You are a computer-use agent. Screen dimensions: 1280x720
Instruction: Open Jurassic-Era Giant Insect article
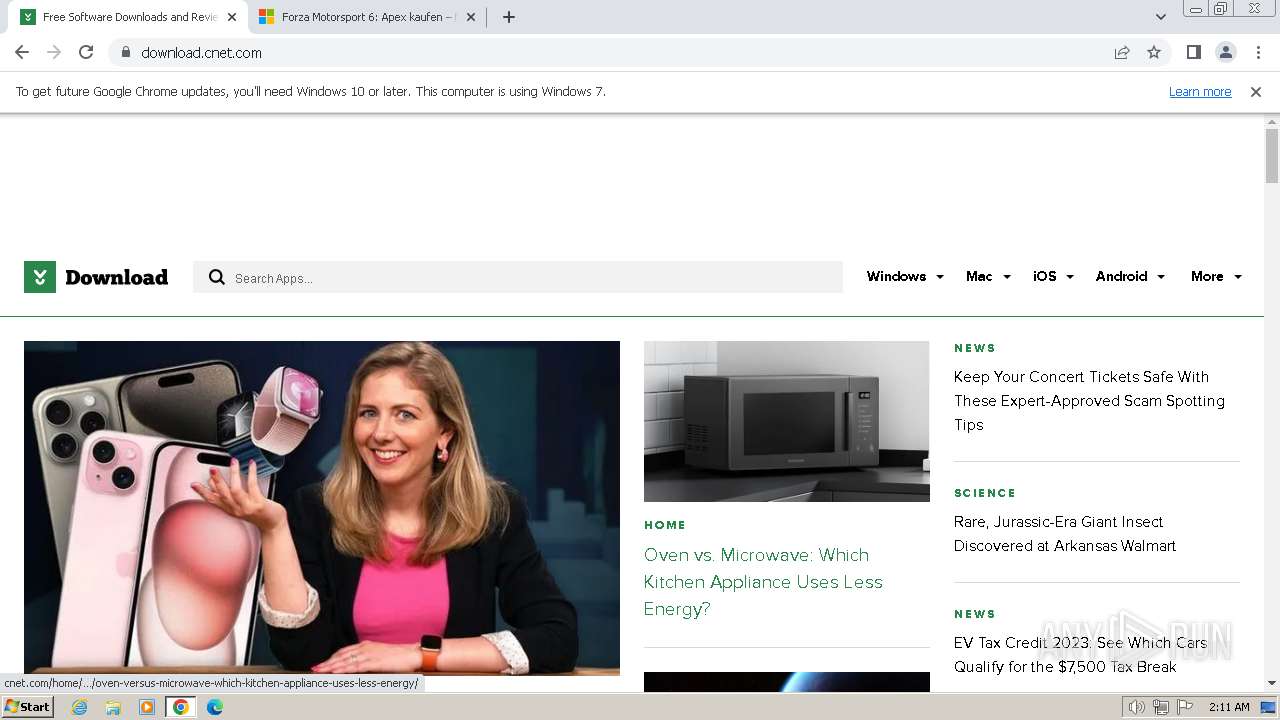tap(1065, 534)
